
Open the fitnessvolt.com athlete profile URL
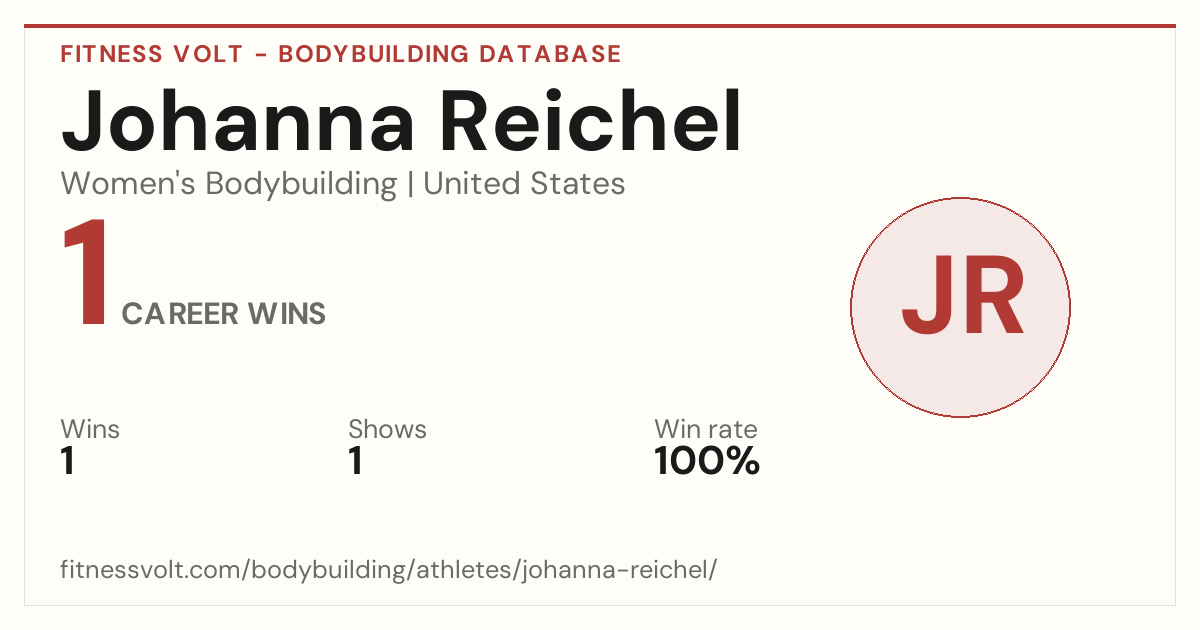[x=389, y=570]
